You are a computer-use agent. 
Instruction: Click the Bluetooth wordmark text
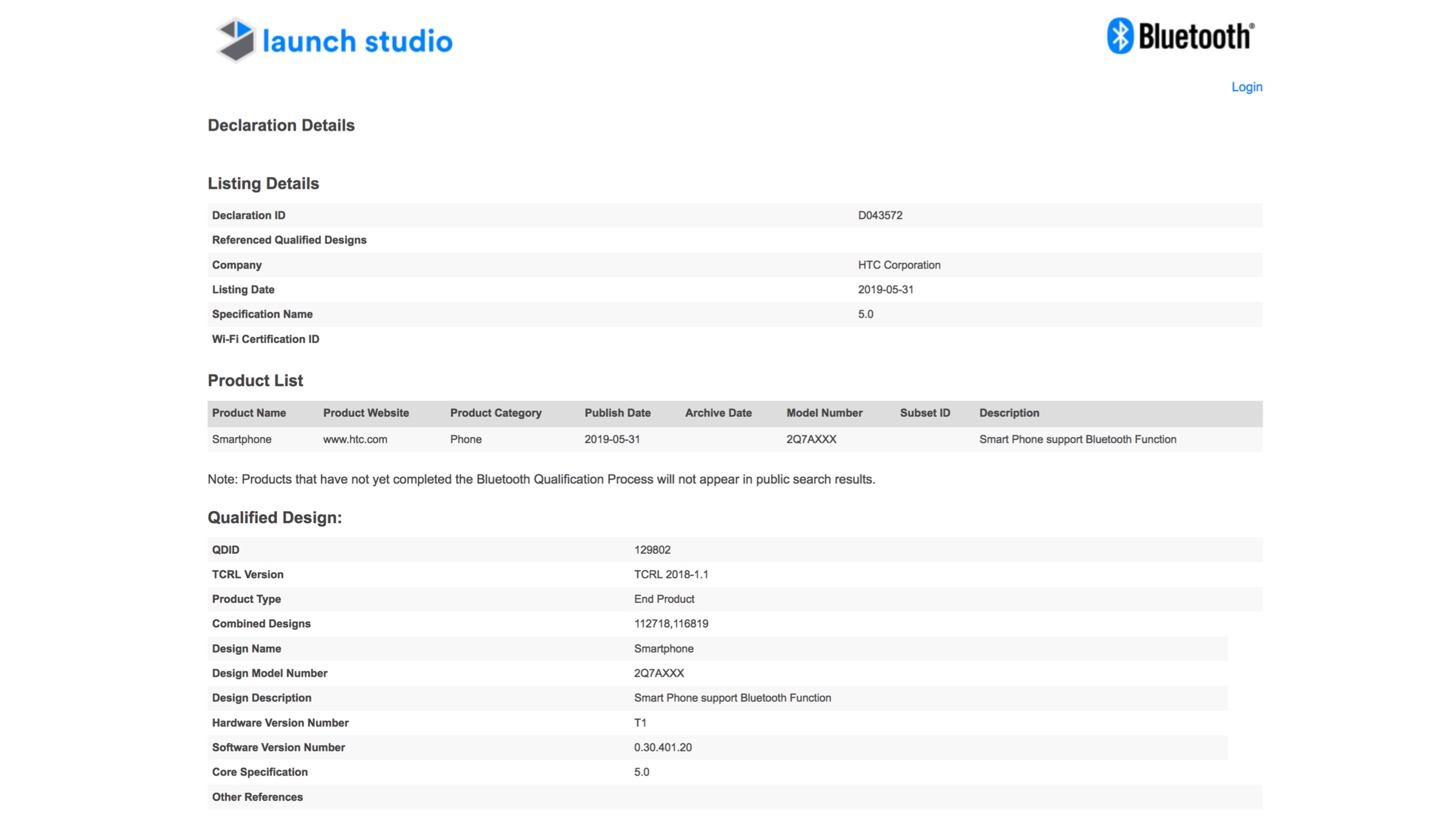click(x=1195, y=36)
